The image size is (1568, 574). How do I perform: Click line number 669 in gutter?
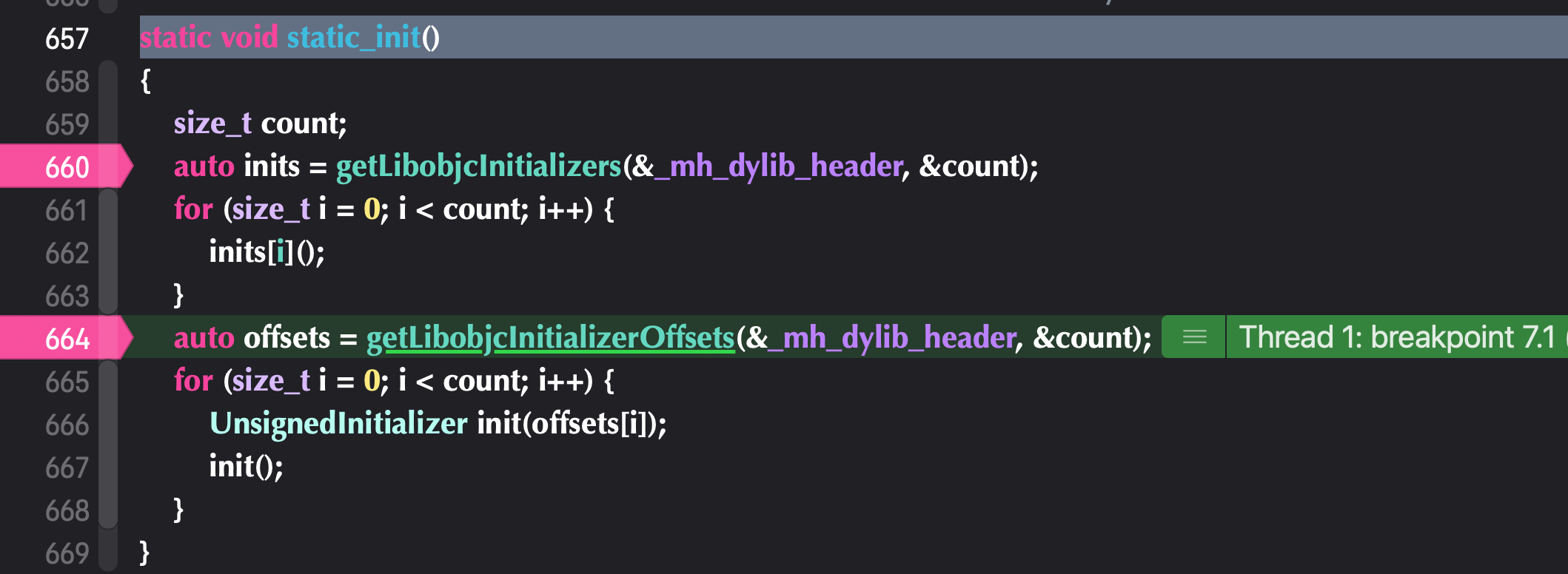pyautogui.click(x=67, y=553)
